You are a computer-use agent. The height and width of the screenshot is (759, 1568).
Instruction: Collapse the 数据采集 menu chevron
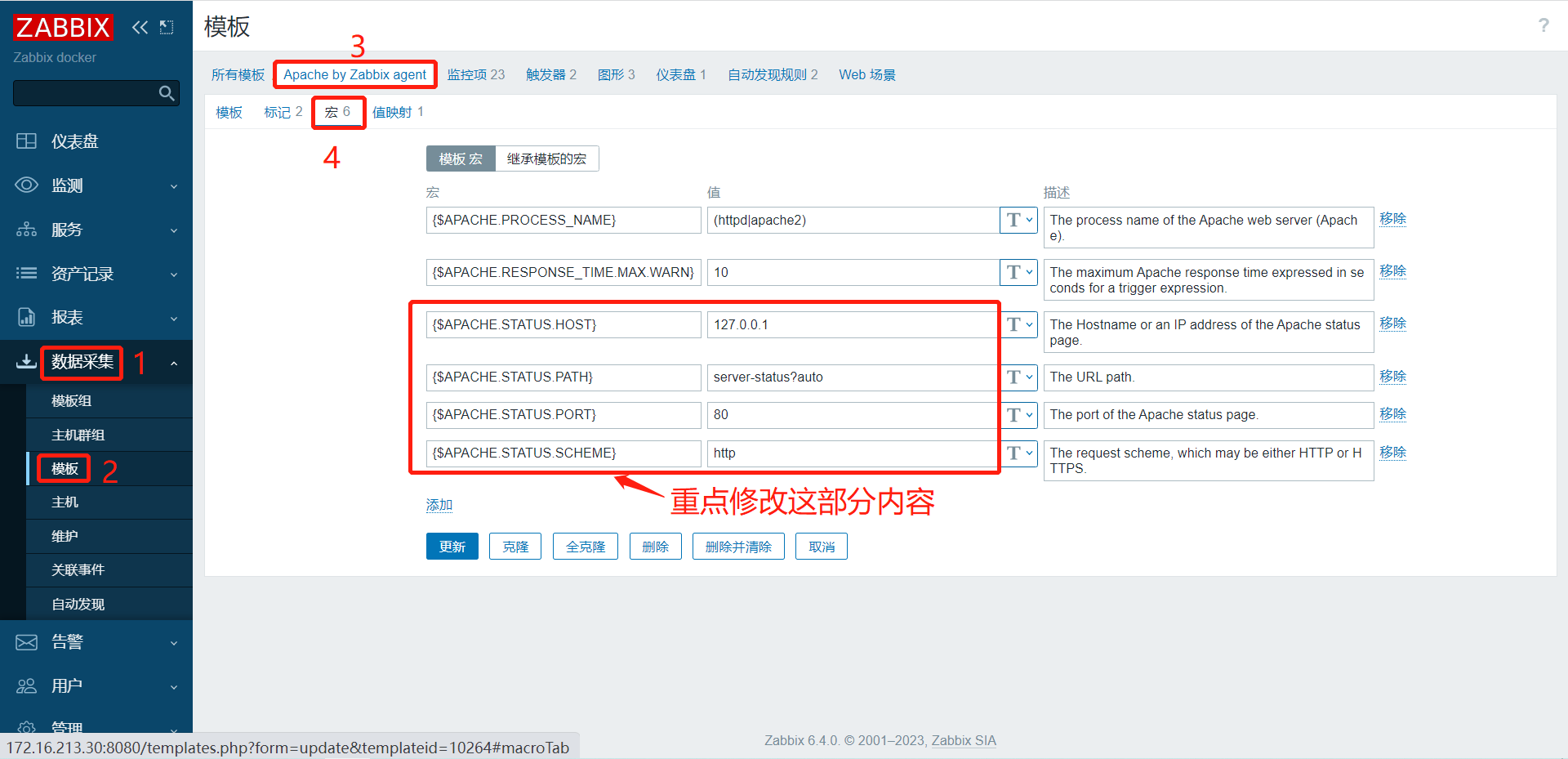[x=174, y=363]
